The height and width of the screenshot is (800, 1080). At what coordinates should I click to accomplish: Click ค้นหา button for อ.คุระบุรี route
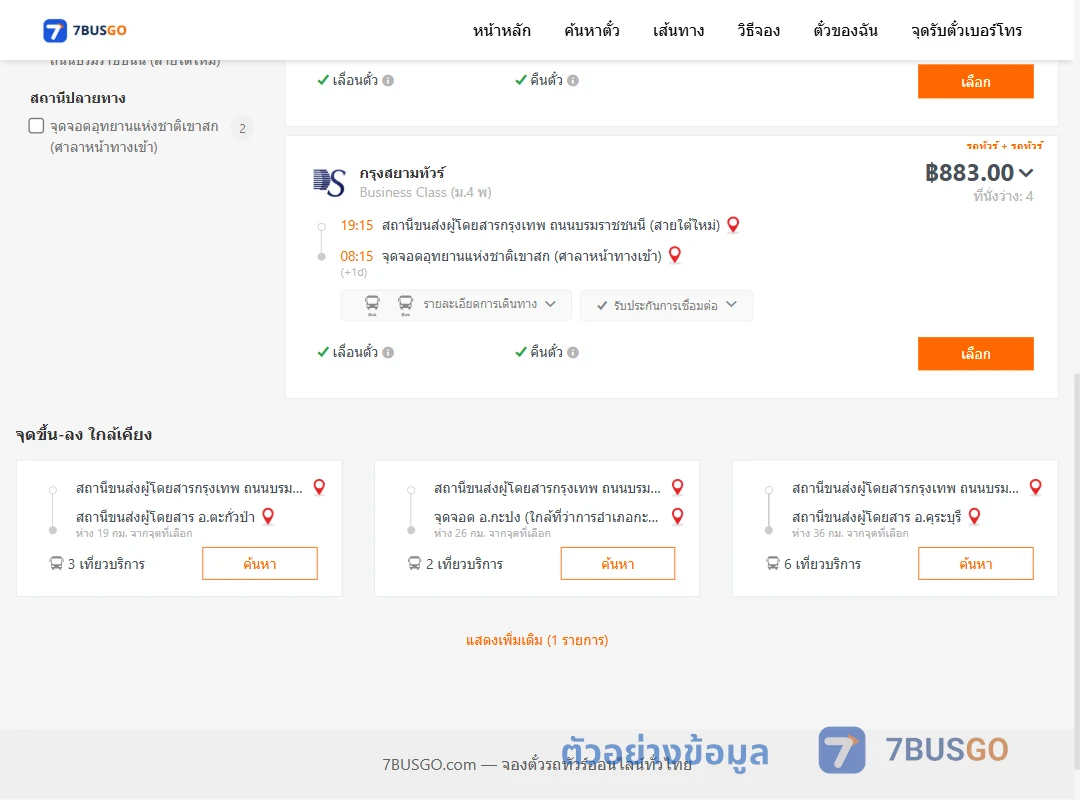click(x=975, y=564)
